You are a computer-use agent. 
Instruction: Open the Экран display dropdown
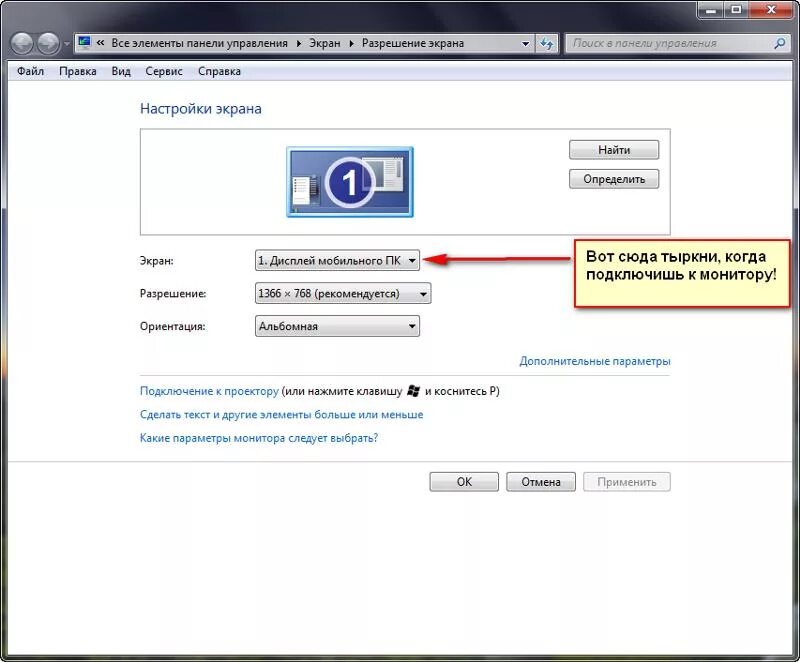pos(337,261)
